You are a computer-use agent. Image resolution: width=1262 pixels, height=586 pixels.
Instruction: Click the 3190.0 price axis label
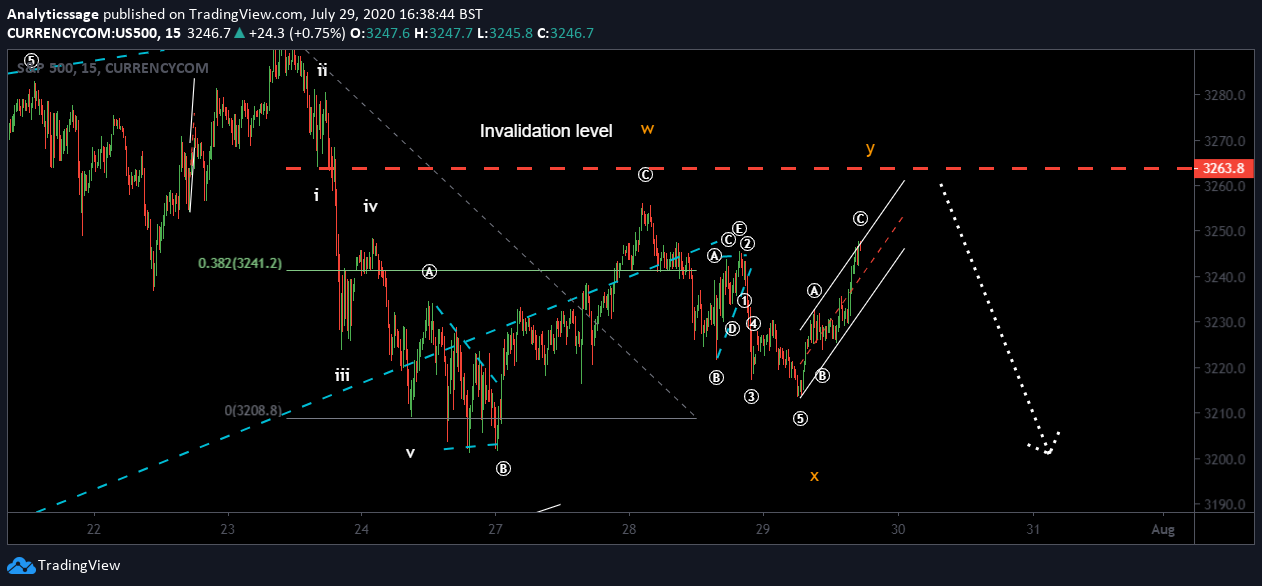[x=1226, y=505]
